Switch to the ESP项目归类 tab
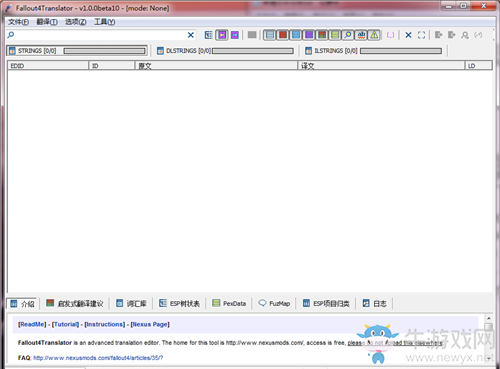 pyautogui.click(x=326, y=303)
